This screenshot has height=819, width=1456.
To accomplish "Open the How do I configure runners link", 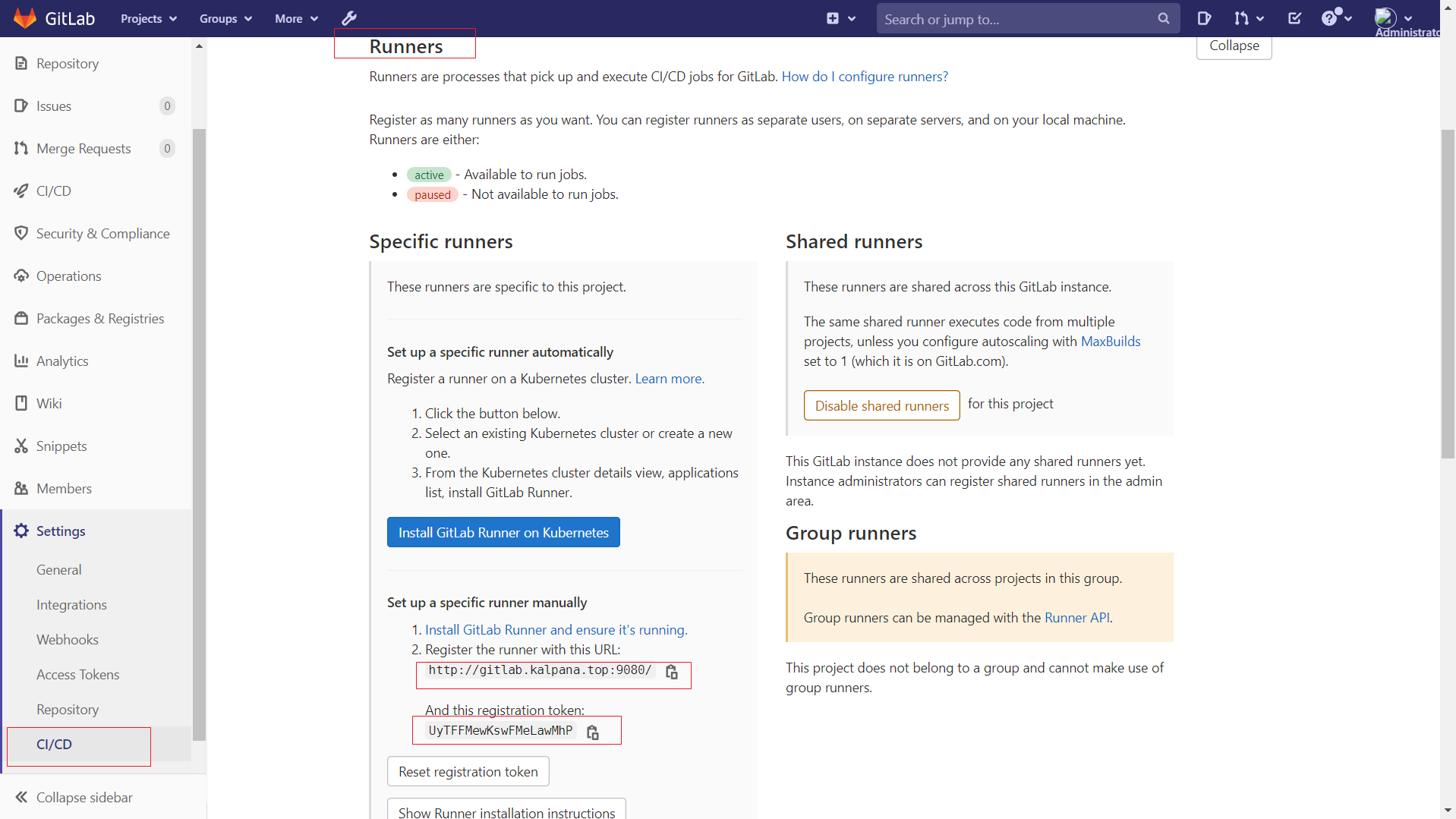I will [865, 76].
